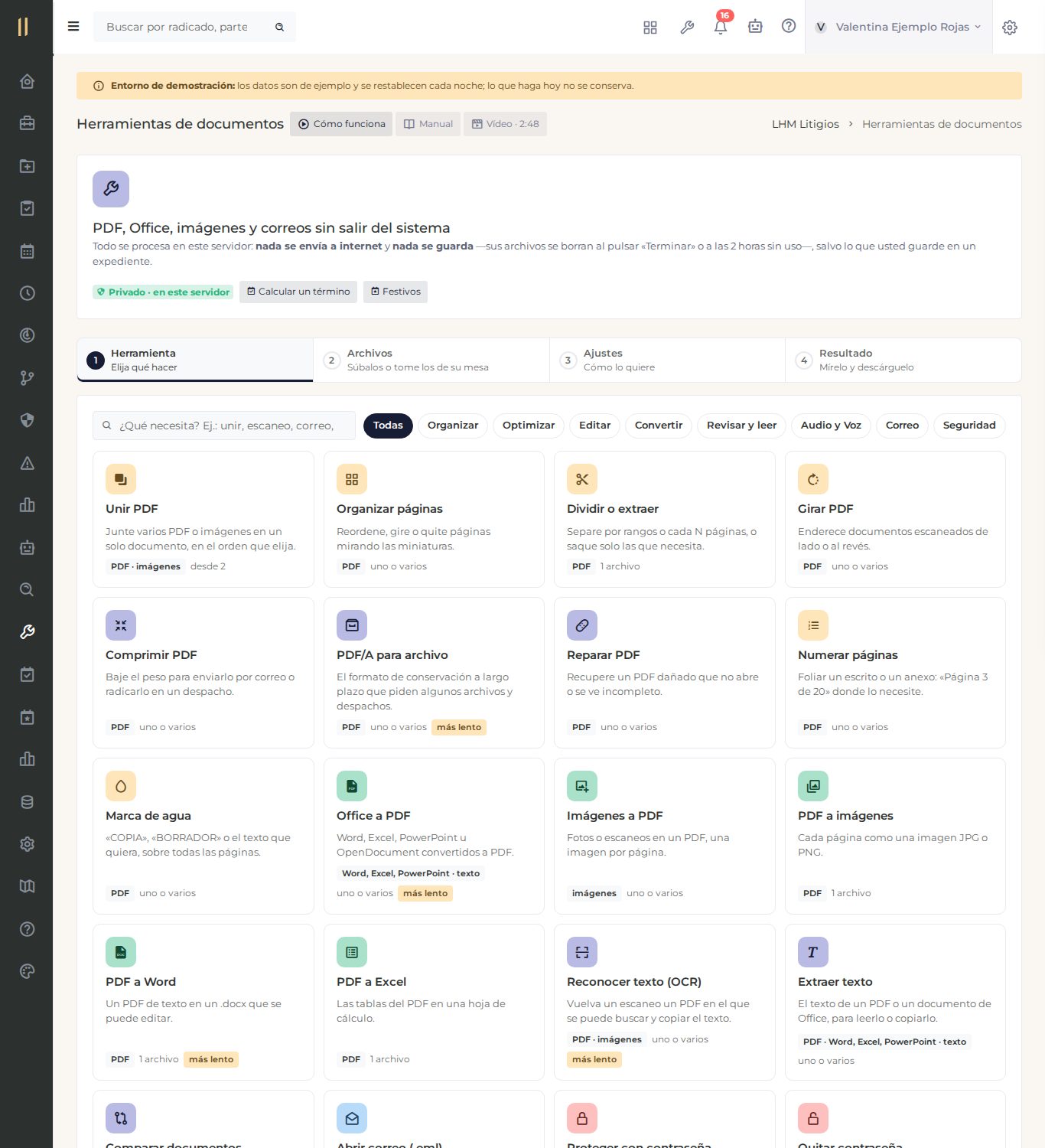Click the home icon in sidebar

click(x=27, y=81)
